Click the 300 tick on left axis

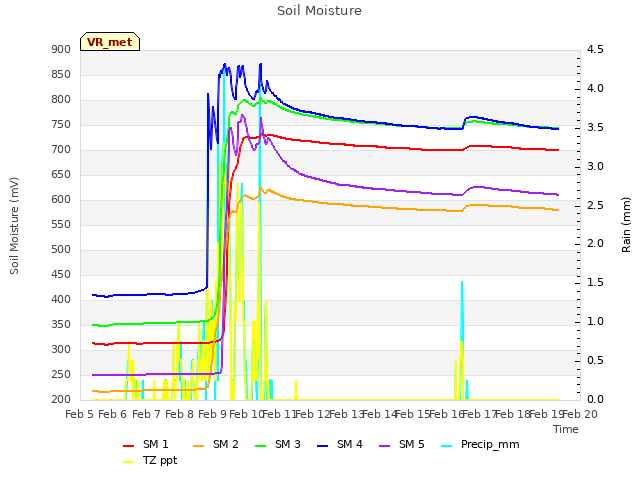tap(61, 350)
